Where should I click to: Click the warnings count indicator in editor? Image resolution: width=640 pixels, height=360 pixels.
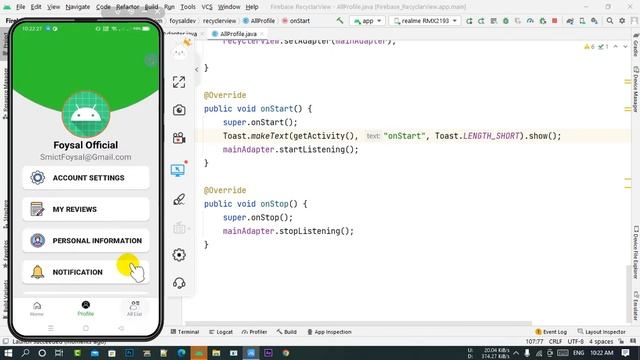(589, 47)
